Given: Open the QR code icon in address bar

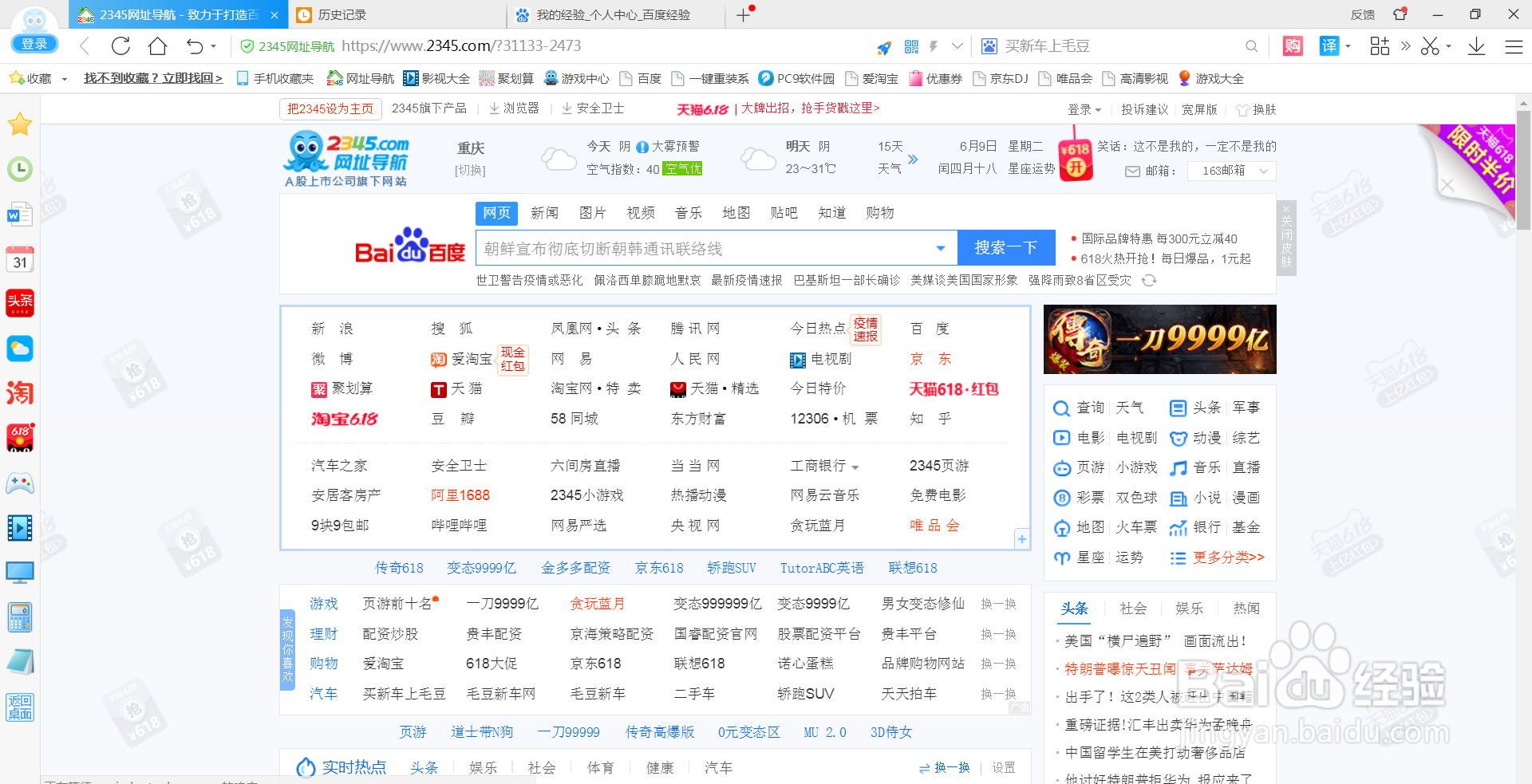Looking at the screenshot, I should tap(911, 47).
